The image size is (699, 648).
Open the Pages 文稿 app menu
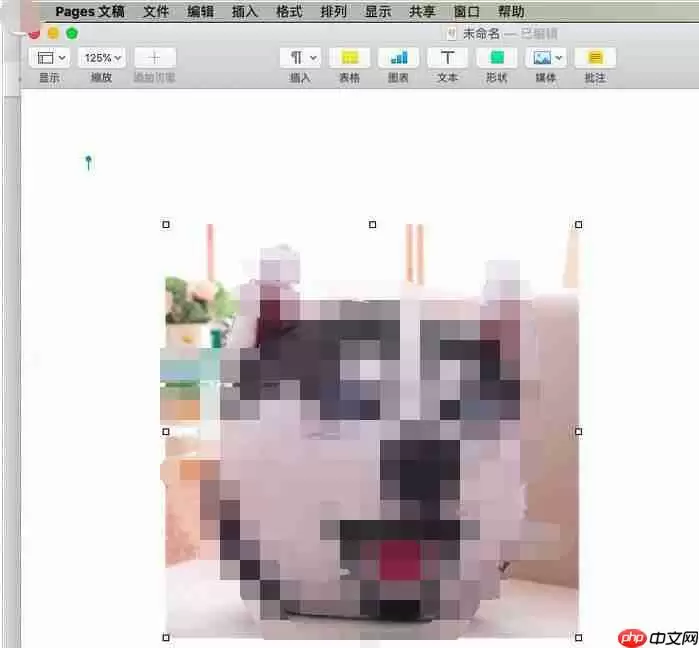pos(90,11)
